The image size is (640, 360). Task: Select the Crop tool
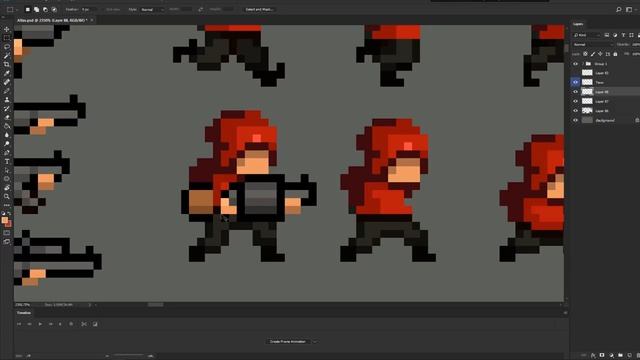pos(7,64)
